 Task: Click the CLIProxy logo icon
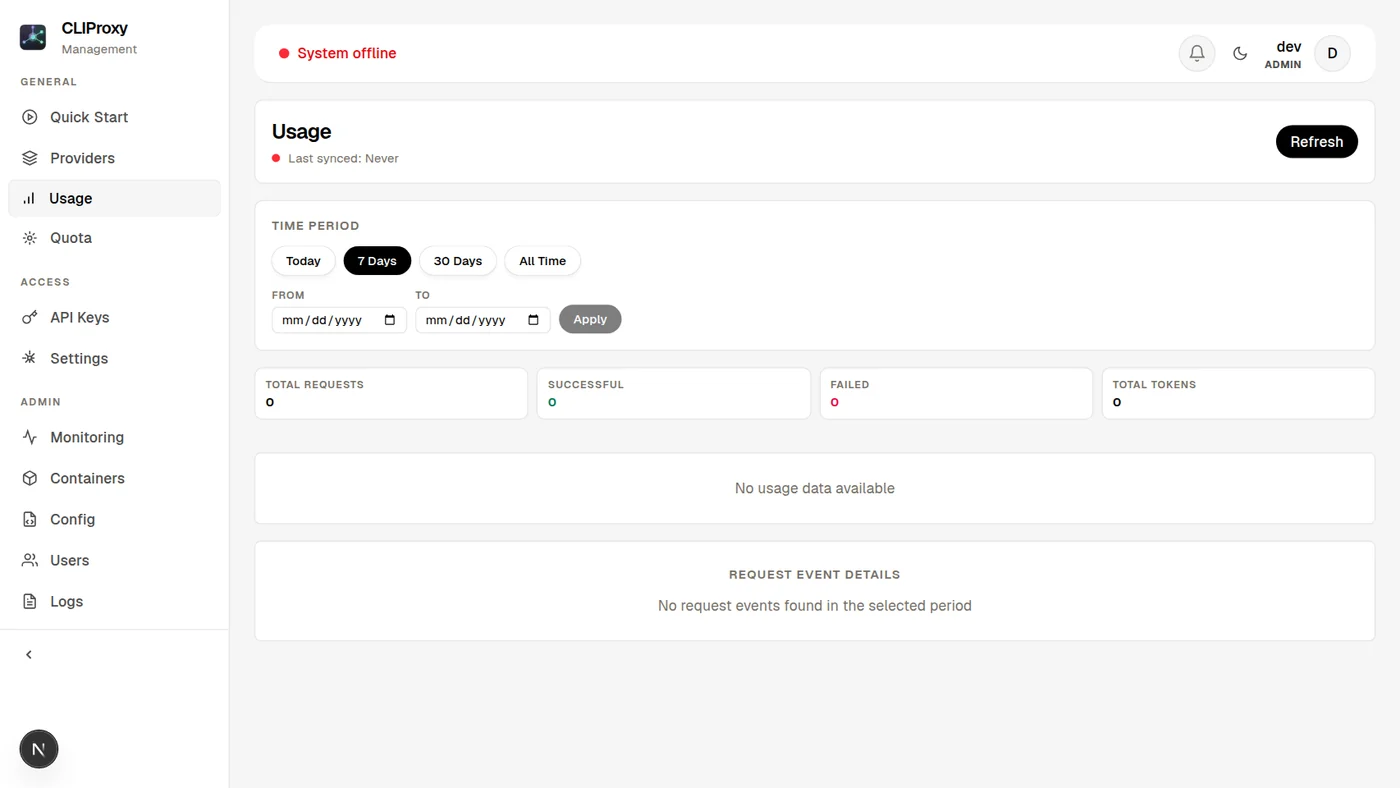33,37
